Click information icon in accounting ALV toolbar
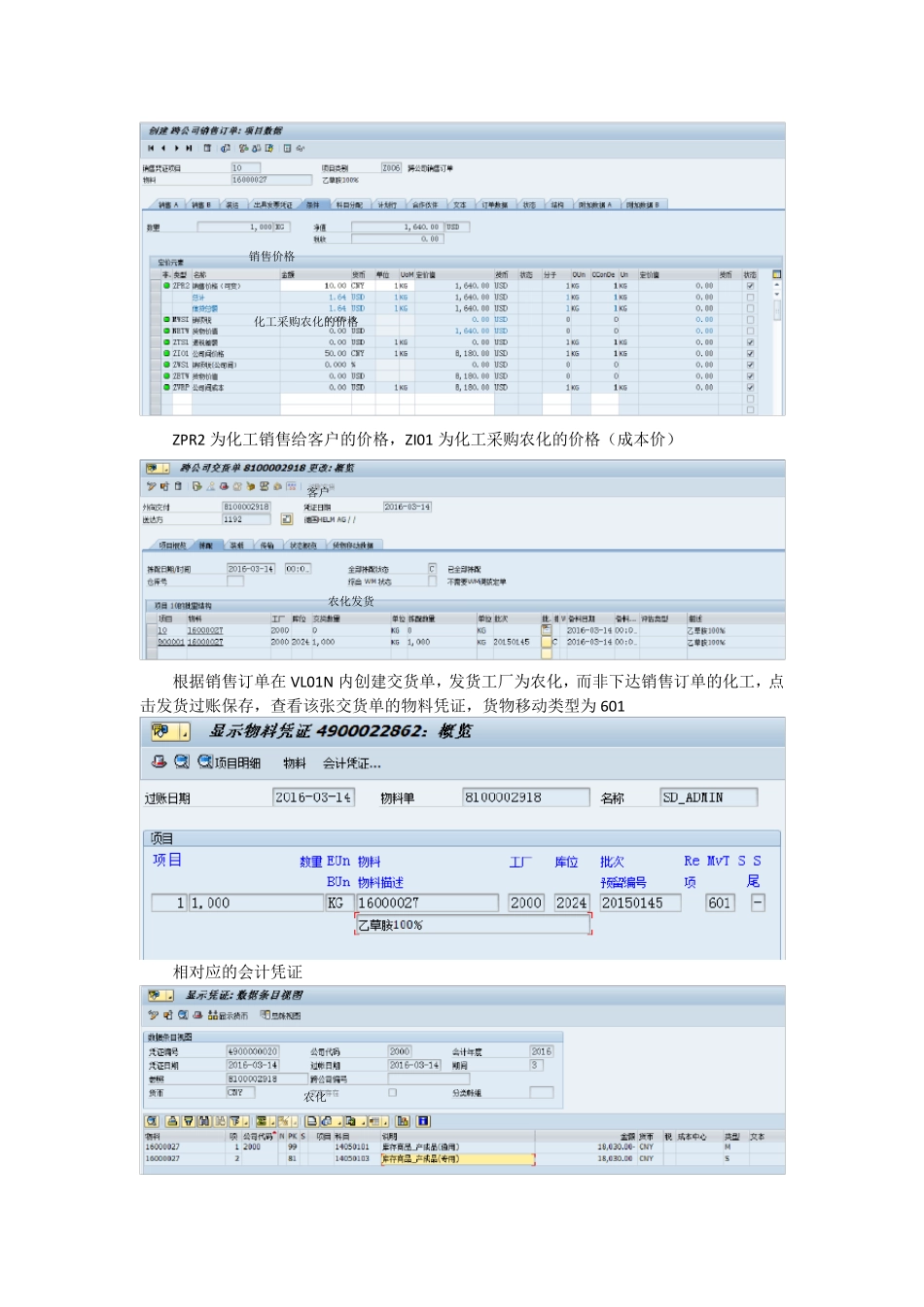This screenshot has height=1307, width=924. 424,1121
